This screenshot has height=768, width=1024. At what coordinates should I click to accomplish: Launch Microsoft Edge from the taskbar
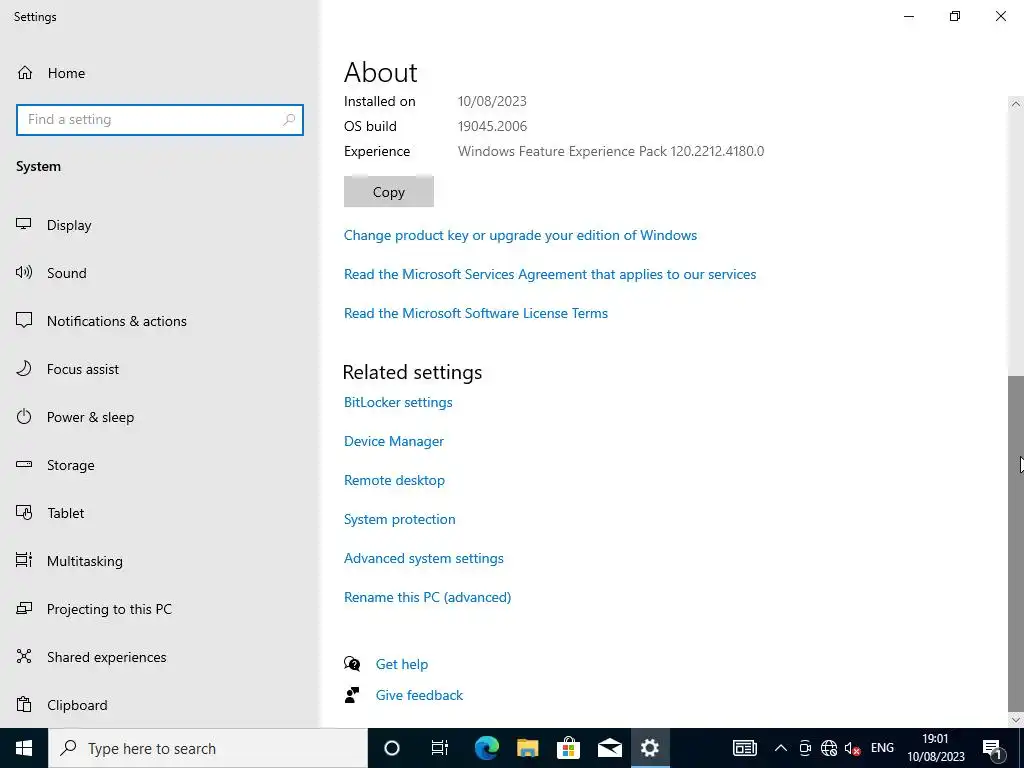pyautogui.click(x=487, y=748)
